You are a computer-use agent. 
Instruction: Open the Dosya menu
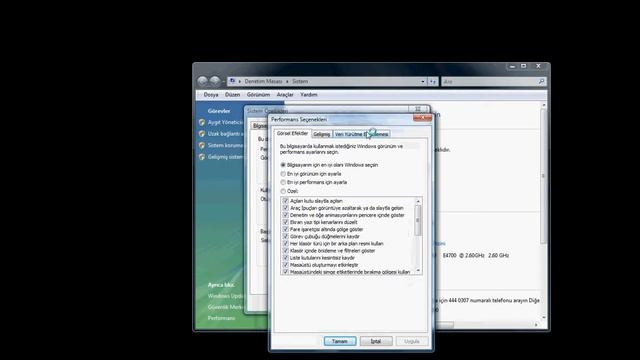click(x=211, y=95)
